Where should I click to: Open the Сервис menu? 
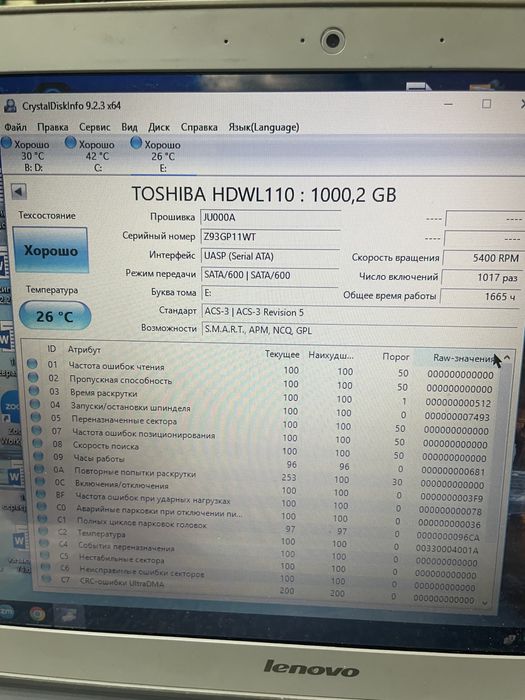(95, 127)
